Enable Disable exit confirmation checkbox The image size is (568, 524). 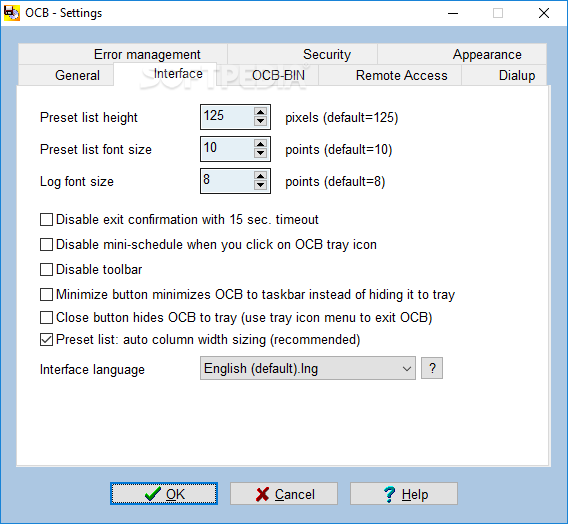(x=46, y=219)
